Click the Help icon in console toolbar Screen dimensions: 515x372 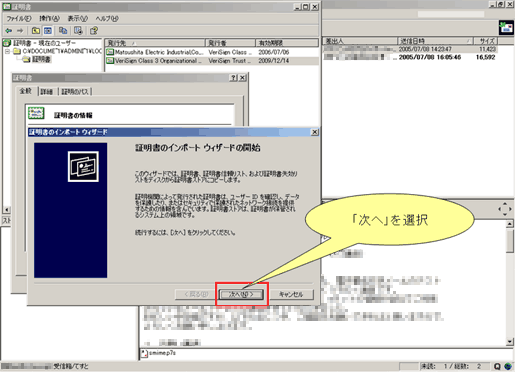[94, 31]
